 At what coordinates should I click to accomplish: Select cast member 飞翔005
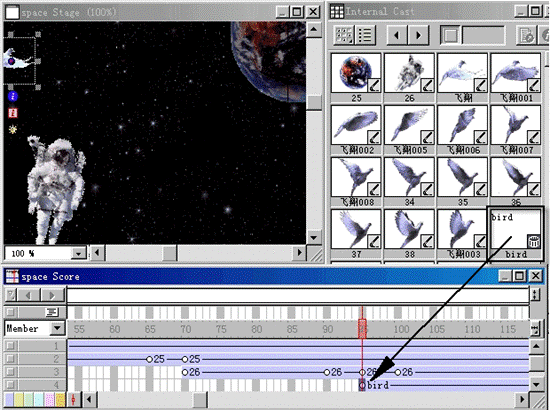[x=409, y=130]
